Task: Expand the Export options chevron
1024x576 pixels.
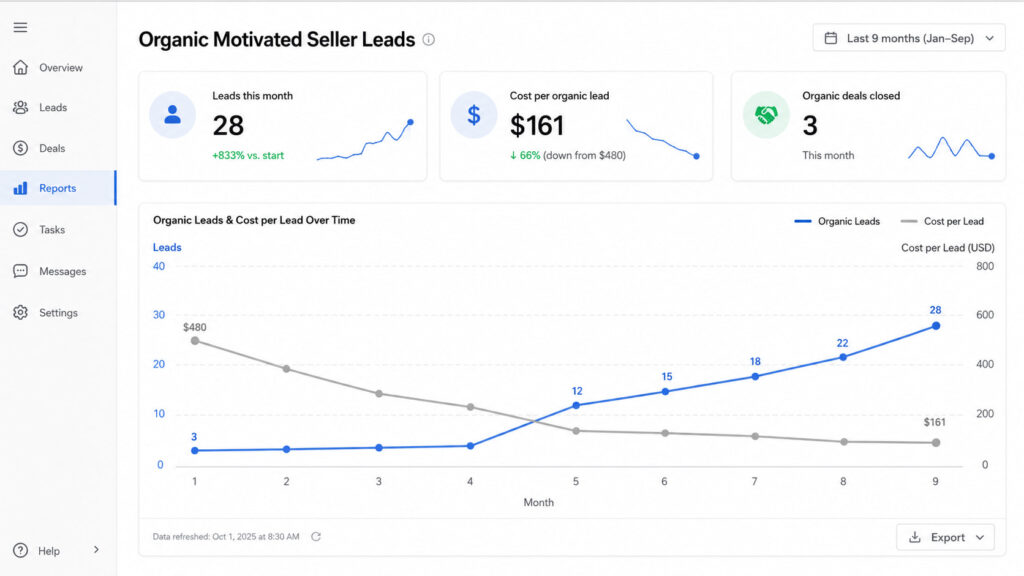Action: pyautogui.click(x=980, y=537)
